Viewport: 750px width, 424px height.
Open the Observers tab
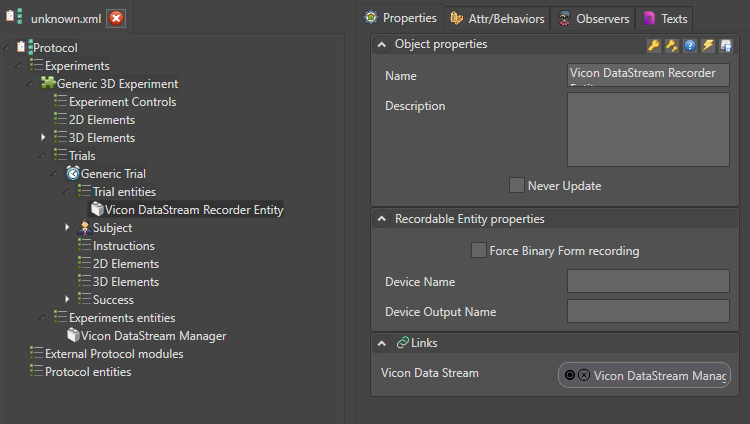tap(593, 19)
